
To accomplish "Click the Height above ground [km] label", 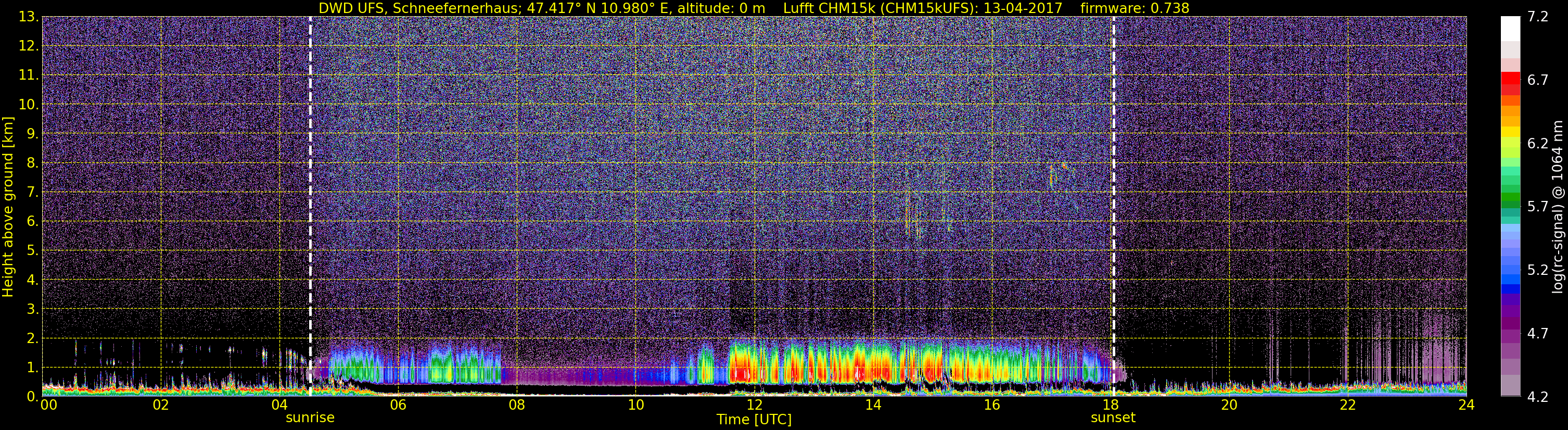I will click(x=8, y=207).
